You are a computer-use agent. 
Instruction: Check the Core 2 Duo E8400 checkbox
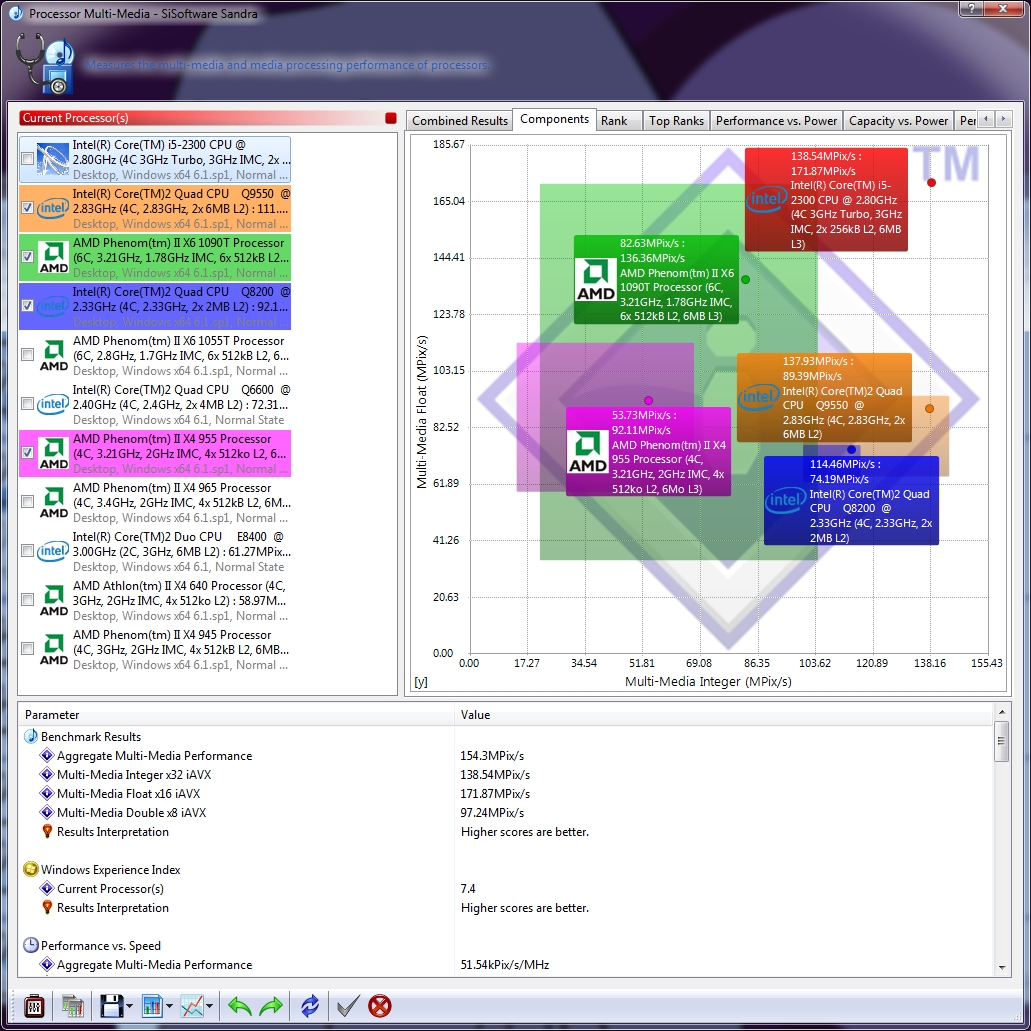point(28,550)
